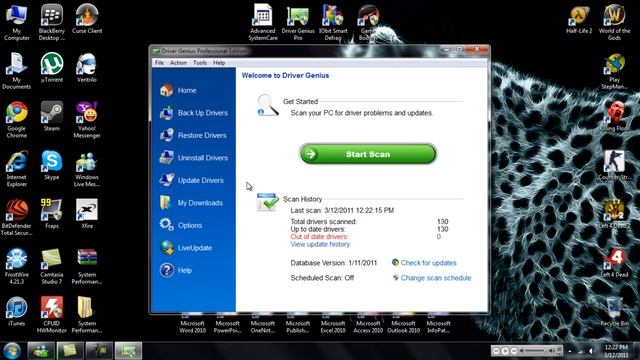The width and height of the screenshot is (640, 360).
Task: Select the Killing Floor desktop icon
Action: 614,116
